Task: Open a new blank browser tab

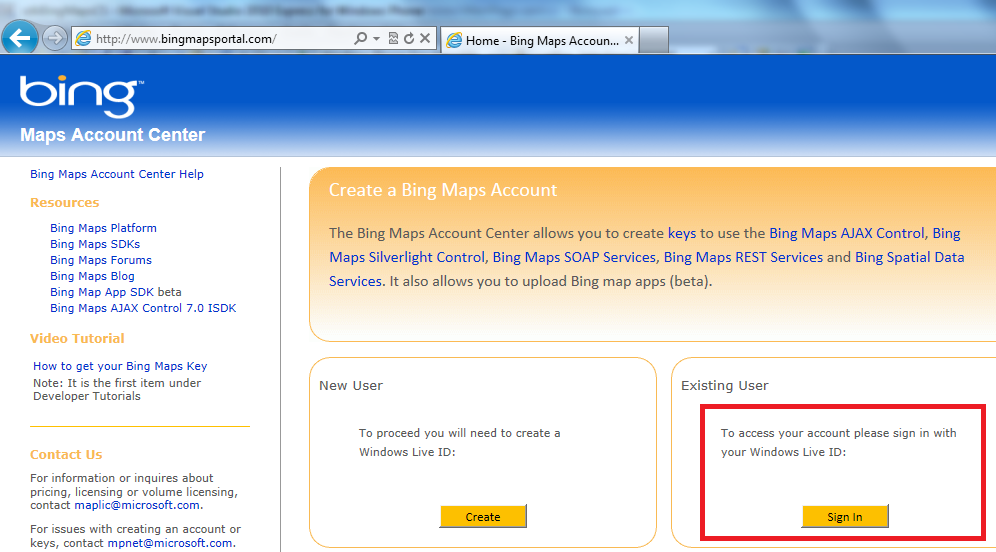Action: (653, 41)
